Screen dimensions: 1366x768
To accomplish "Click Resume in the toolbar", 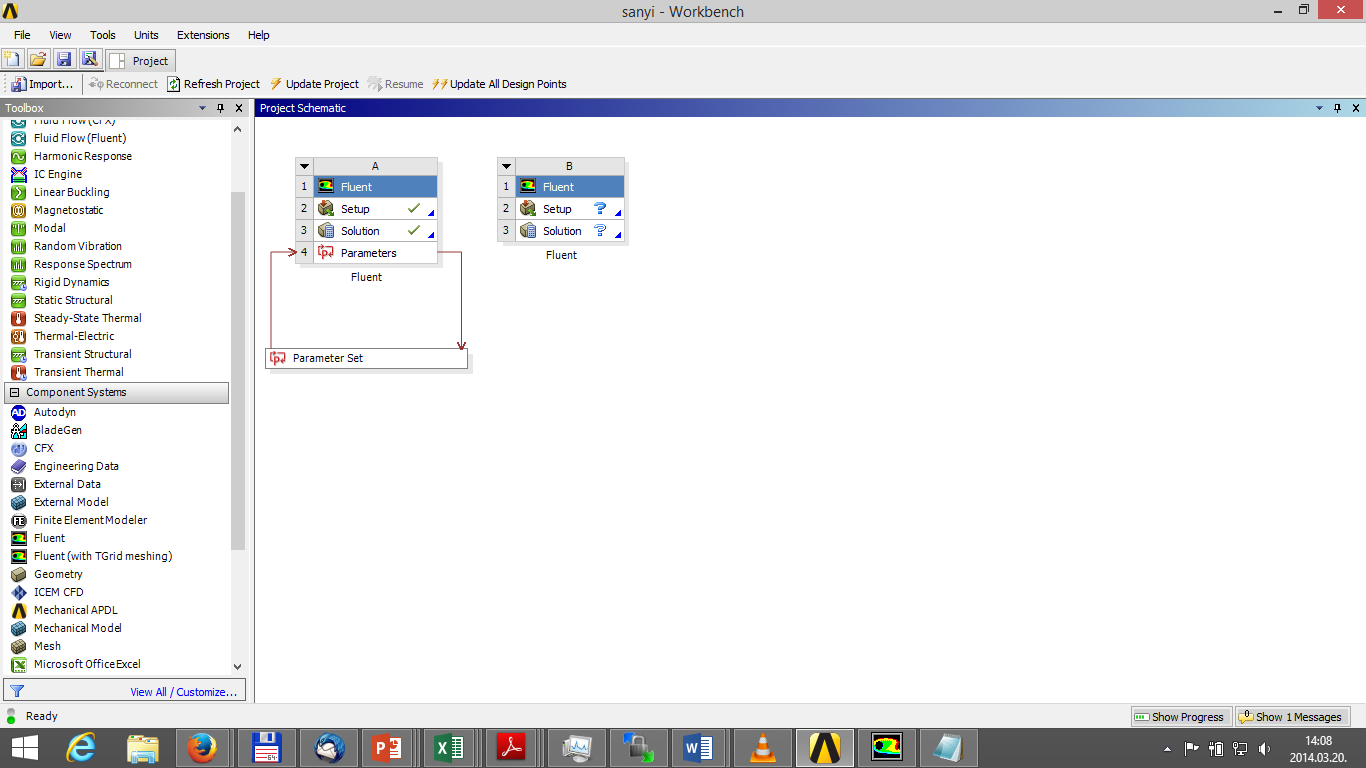I will click(x=396, y=84).
